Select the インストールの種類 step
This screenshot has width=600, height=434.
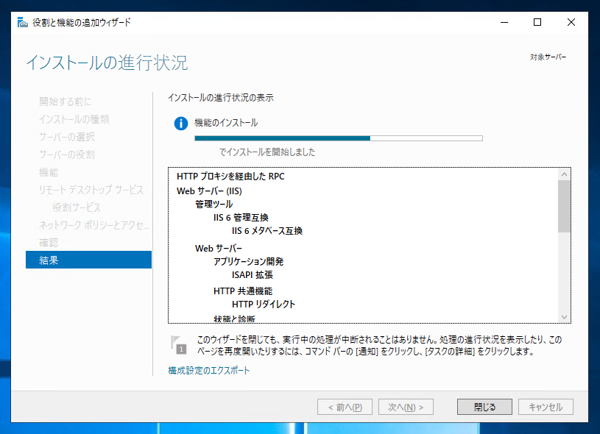(x=74, y=119)
